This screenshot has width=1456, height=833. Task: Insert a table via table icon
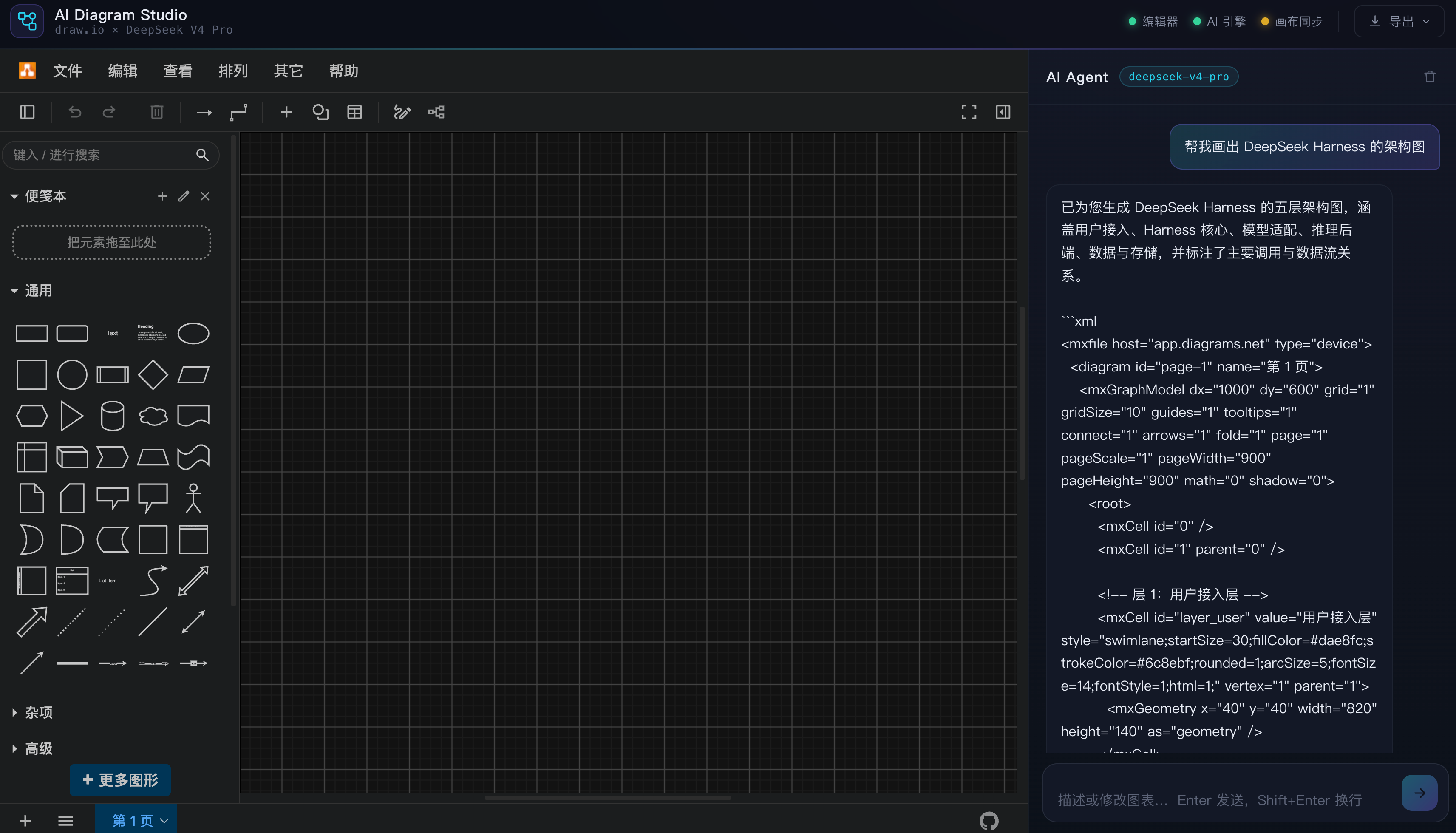[x=355, y=112]
